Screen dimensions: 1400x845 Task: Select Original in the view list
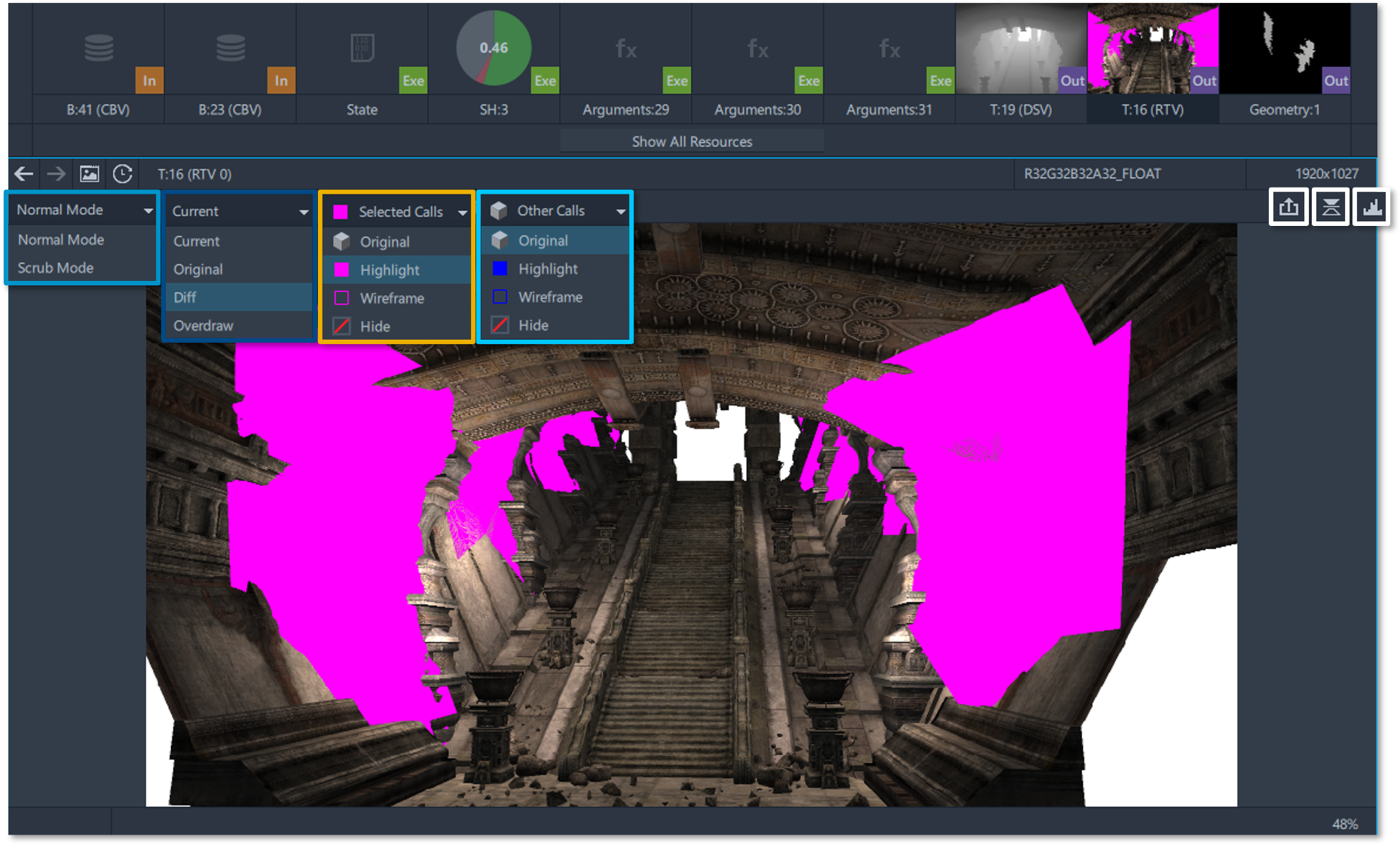[x=239, y=270]
